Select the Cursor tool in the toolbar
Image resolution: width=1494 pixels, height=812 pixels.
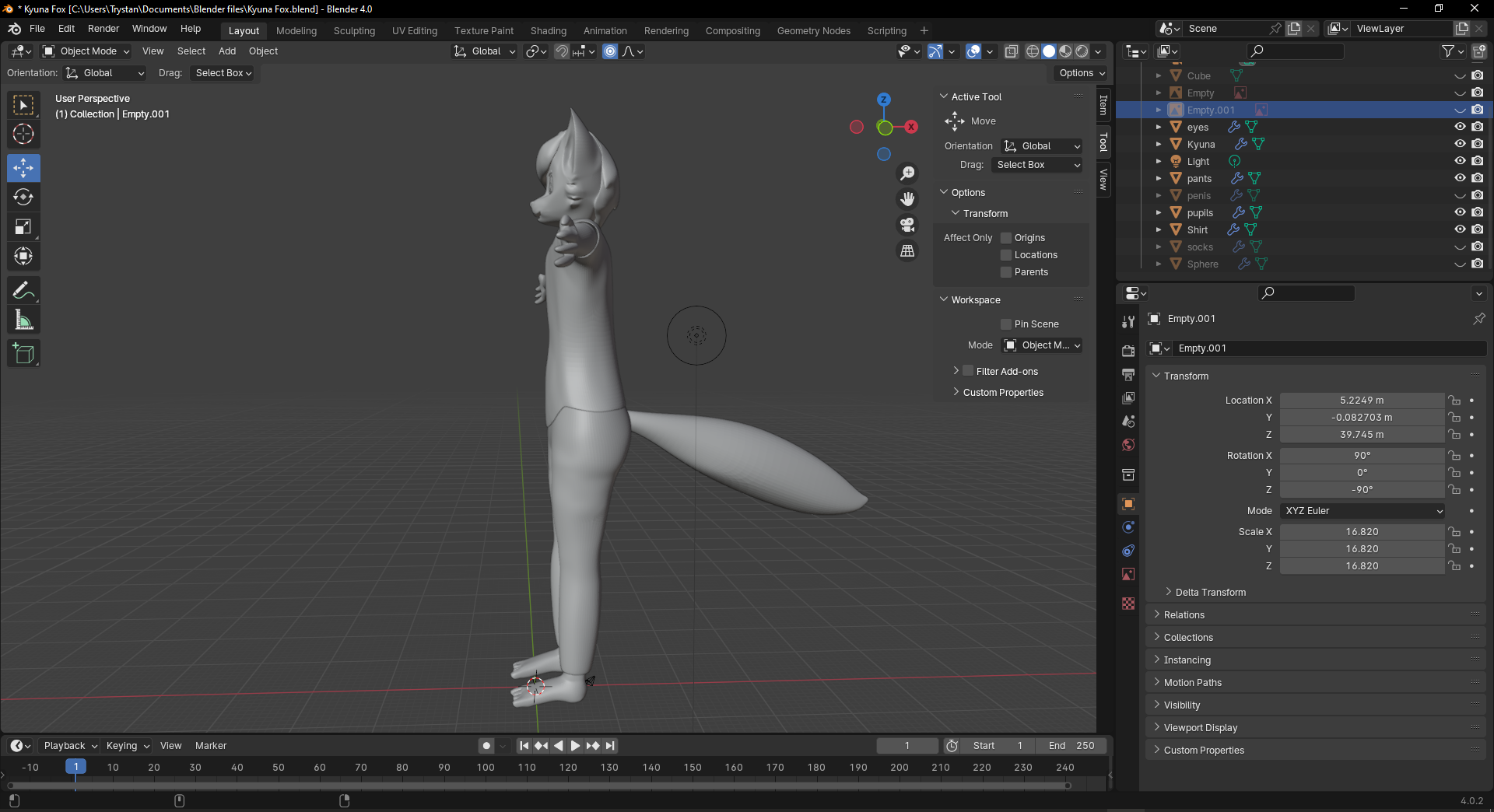point(23,134)
